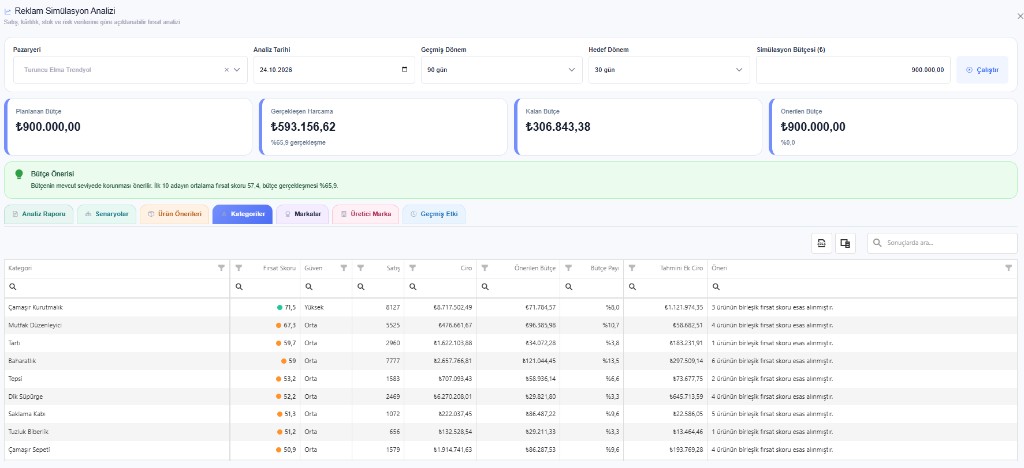Click the 71,5 opportunity score cell
The image size is (1024, 468).
coord(265,307)
